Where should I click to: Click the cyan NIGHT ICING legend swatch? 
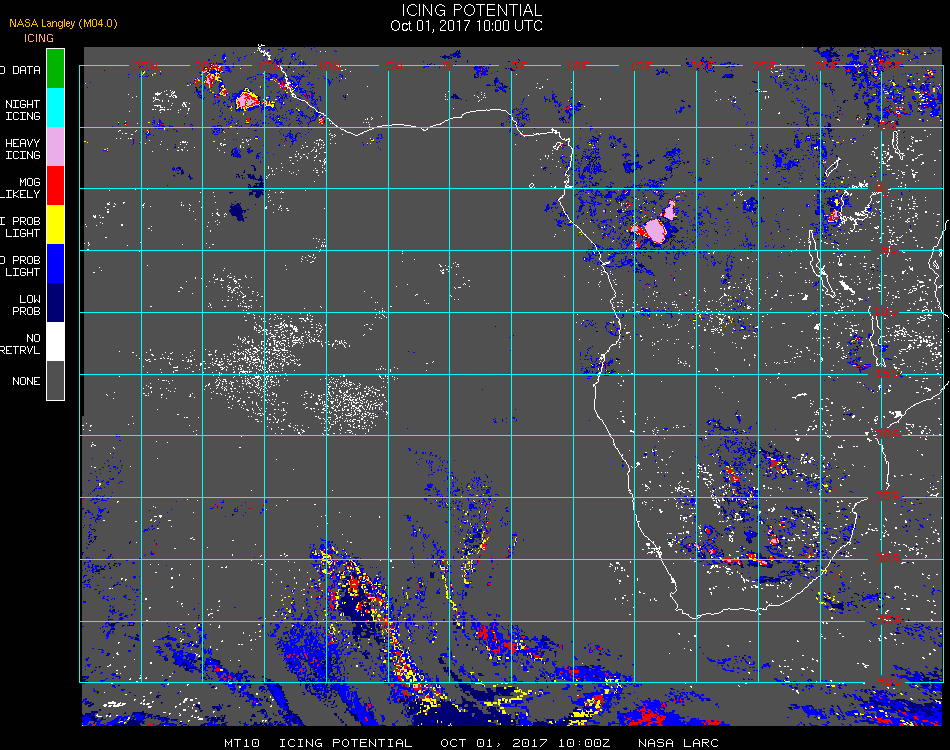tap(55, 107)
